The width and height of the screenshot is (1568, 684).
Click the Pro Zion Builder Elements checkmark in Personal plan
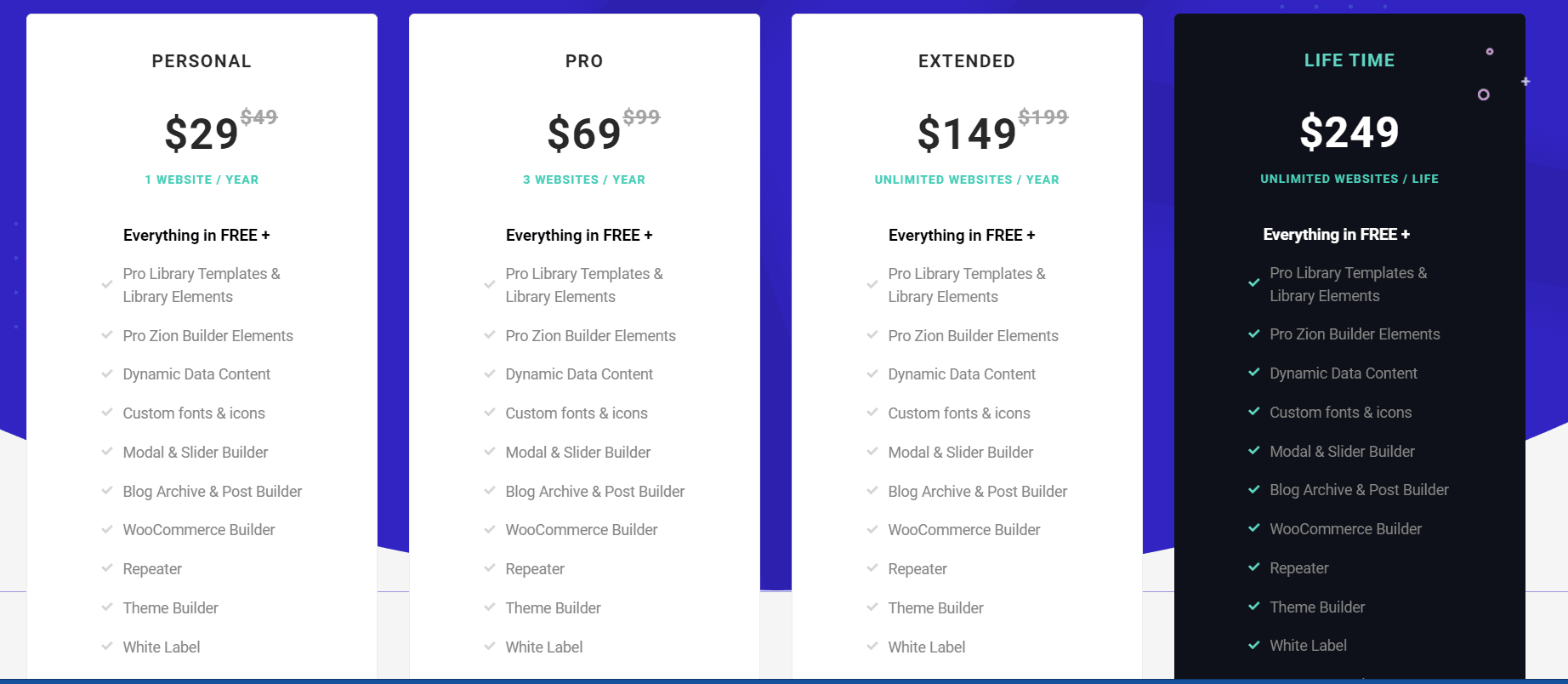click(107, 335)
